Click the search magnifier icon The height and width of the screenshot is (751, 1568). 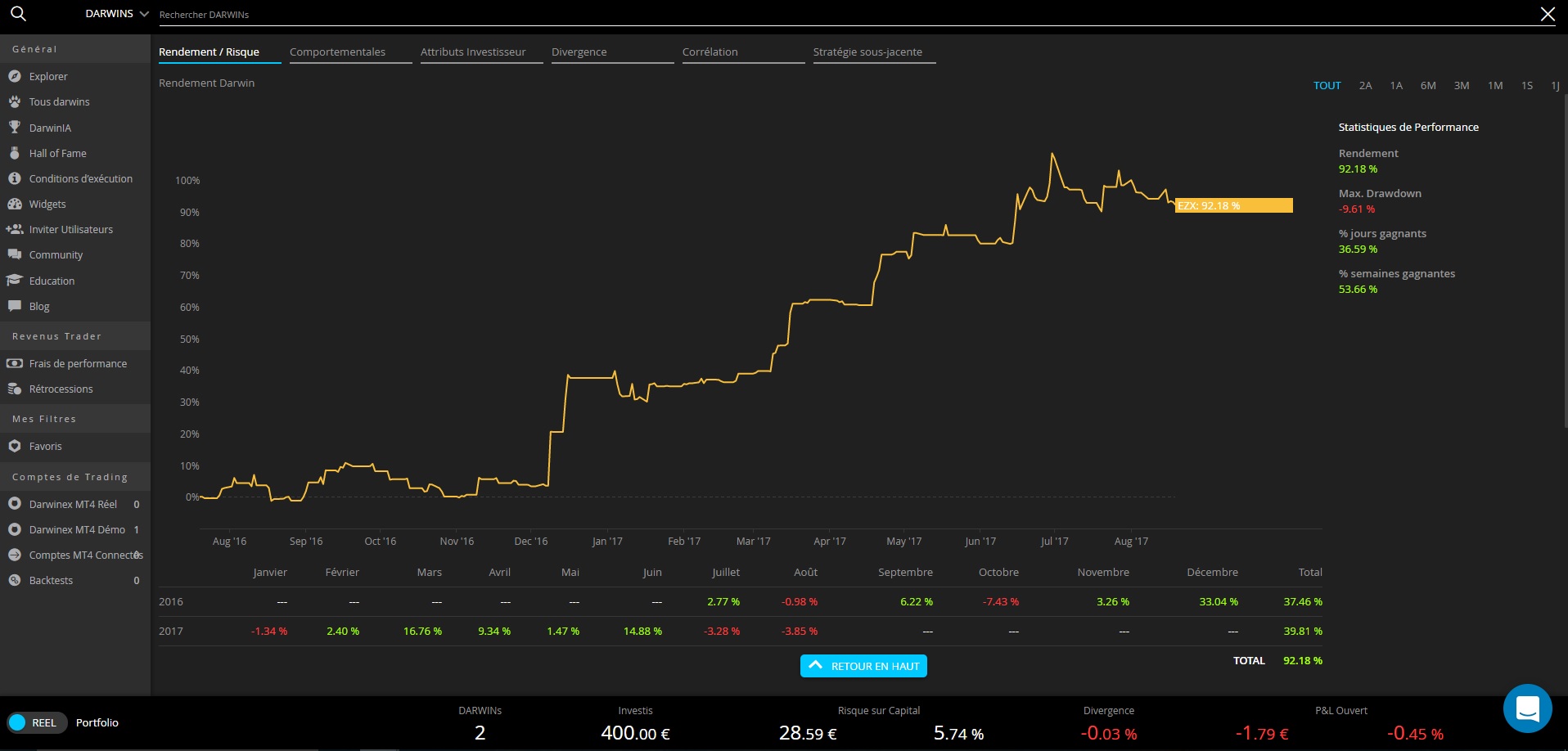(x=18, y=14)
